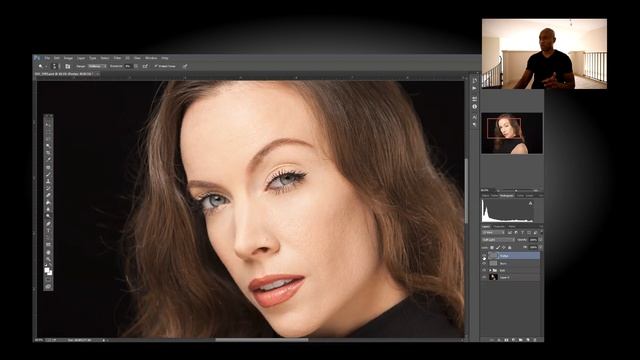Select the Shape tool

coord(48,244)
